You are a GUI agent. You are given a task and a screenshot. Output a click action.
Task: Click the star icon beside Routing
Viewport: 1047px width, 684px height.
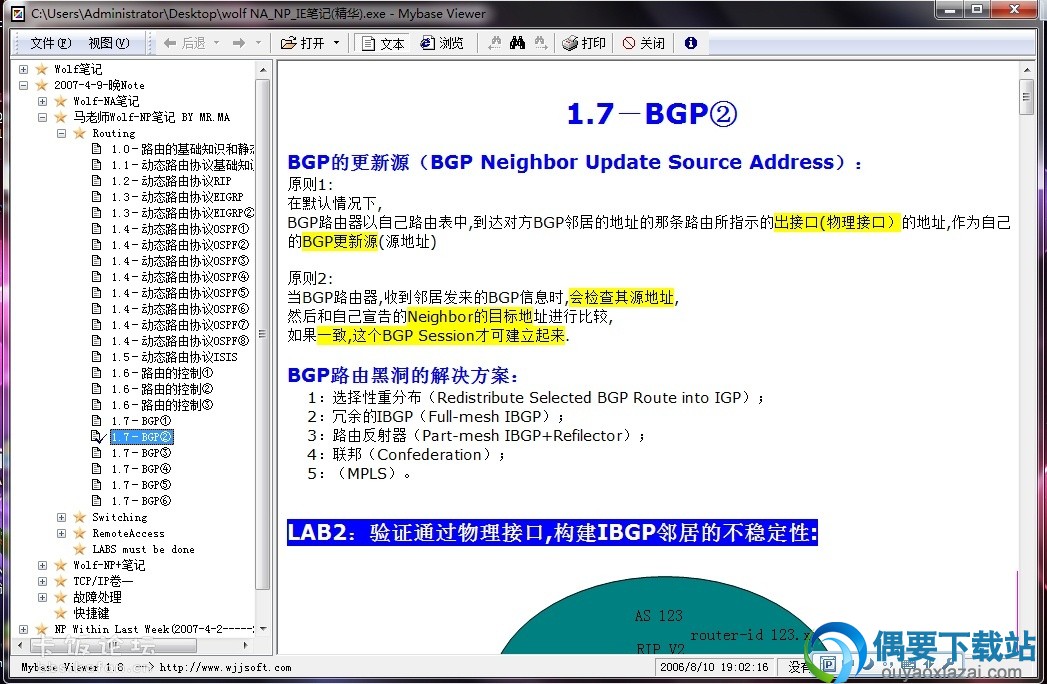[79, 134]
